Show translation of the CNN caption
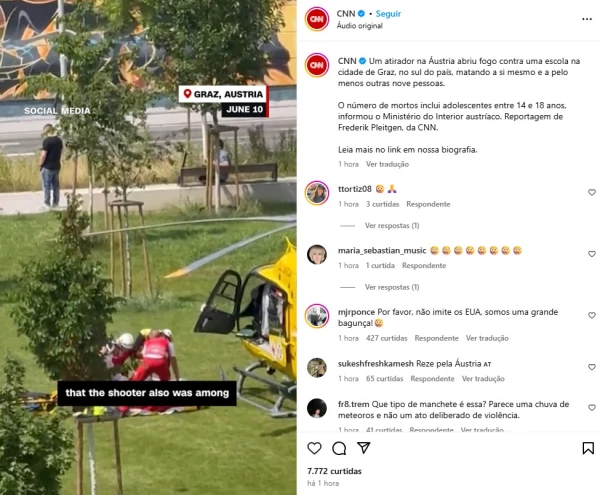The image size is (600, 495). pos(387,164)
